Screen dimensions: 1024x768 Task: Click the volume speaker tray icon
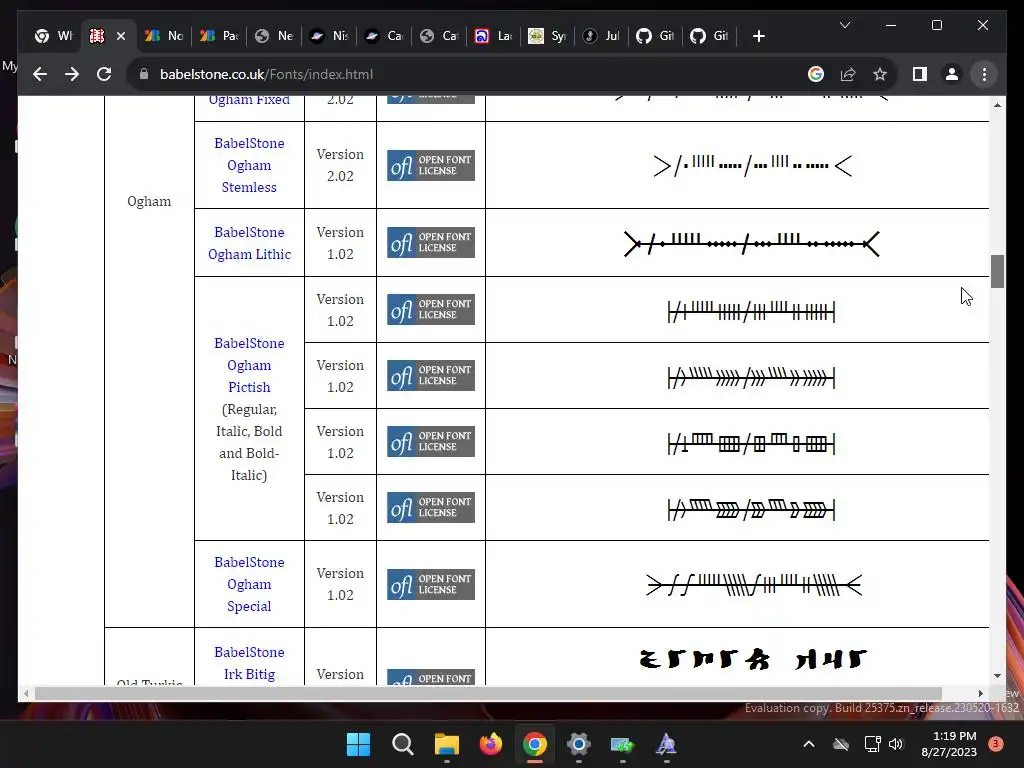click(896, 744)
